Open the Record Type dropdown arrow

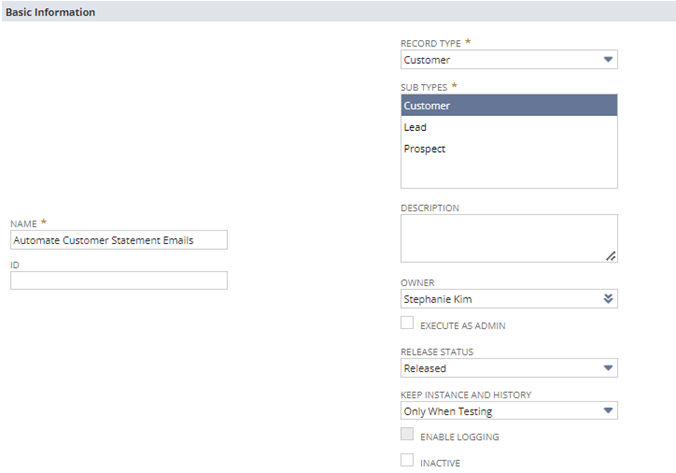pos(608,60)
